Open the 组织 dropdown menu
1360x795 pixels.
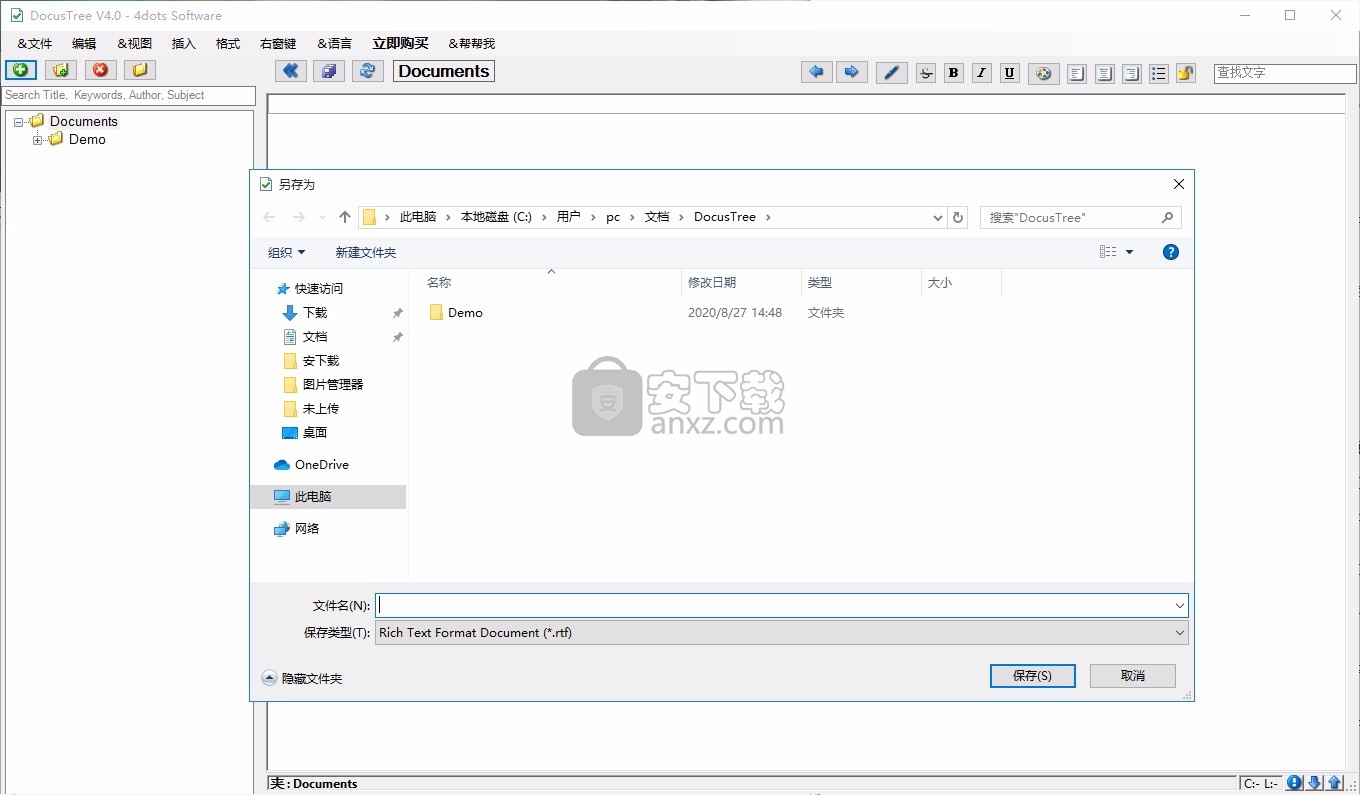coord(286,253)
